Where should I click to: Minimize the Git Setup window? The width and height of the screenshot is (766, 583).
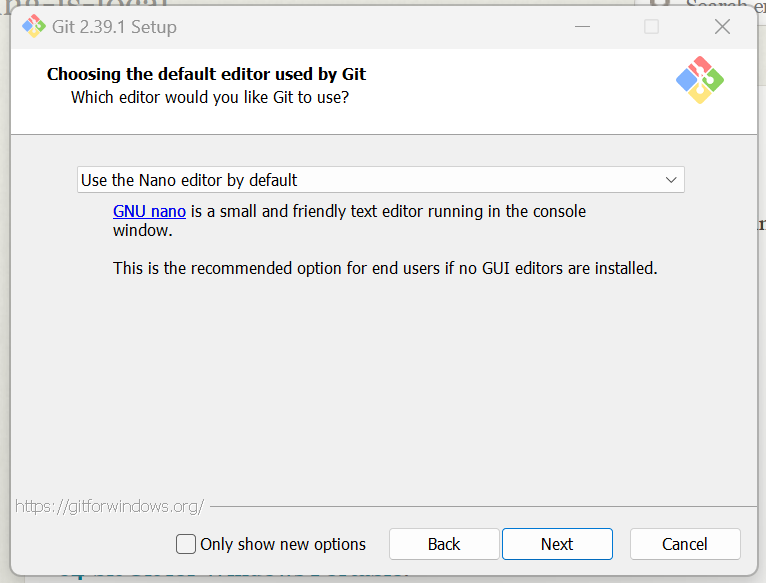[582, 26]
